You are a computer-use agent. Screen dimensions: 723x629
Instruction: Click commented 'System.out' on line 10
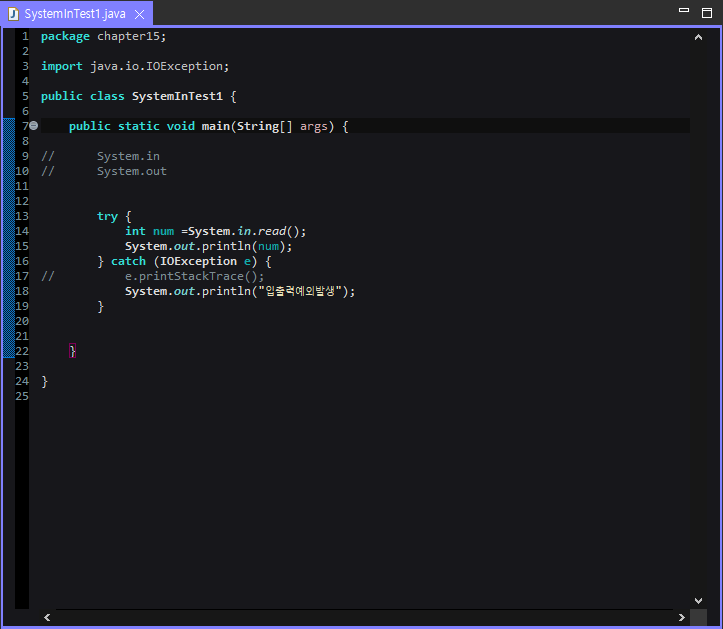click(x=131, y=171)
